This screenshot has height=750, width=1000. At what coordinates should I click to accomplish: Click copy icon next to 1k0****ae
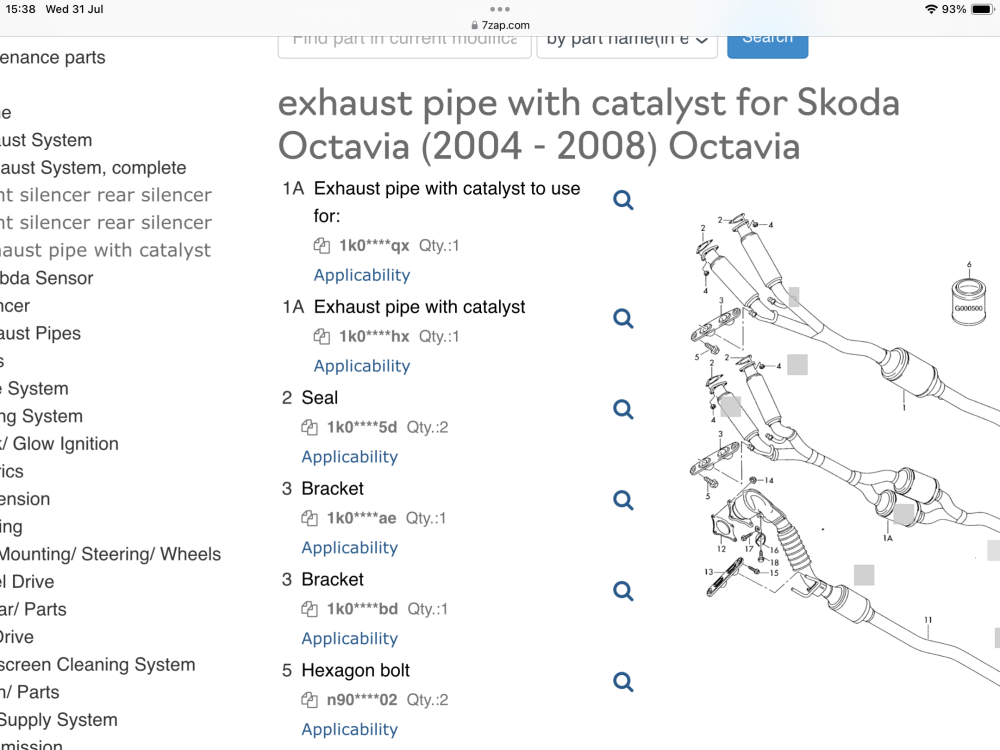point(310,518)
